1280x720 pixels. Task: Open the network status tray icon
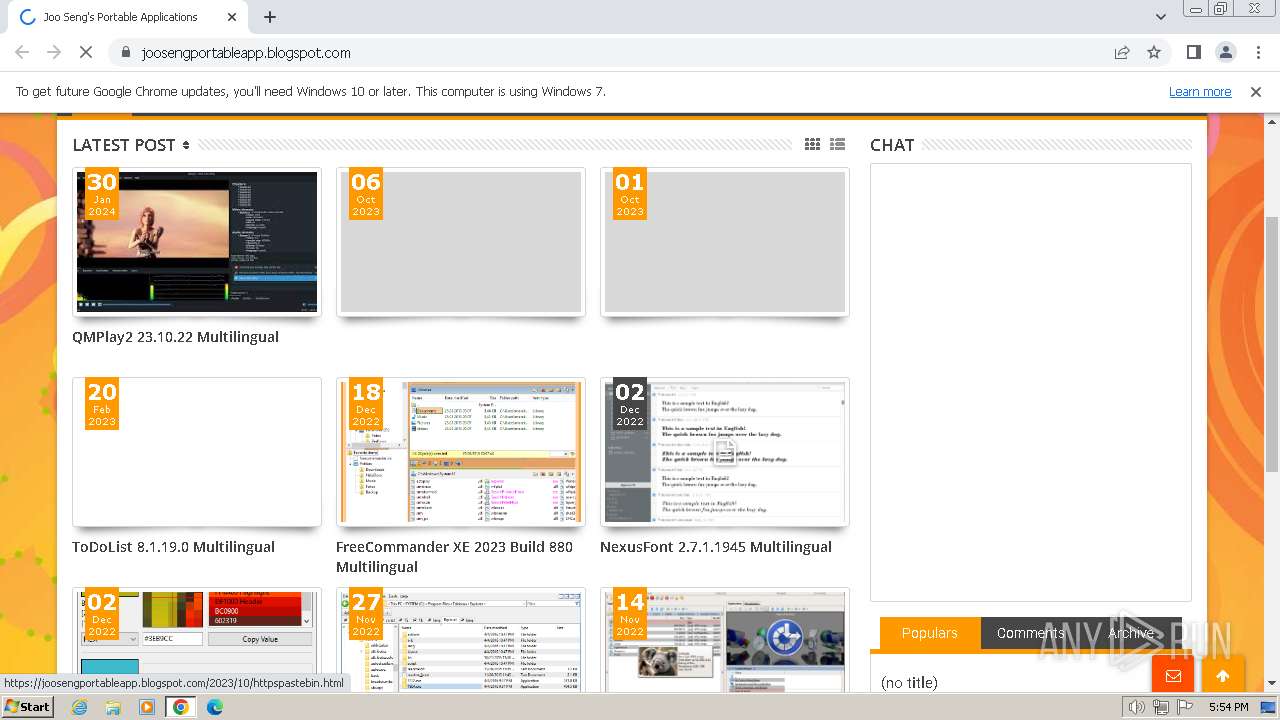(x=1161, y=707)
